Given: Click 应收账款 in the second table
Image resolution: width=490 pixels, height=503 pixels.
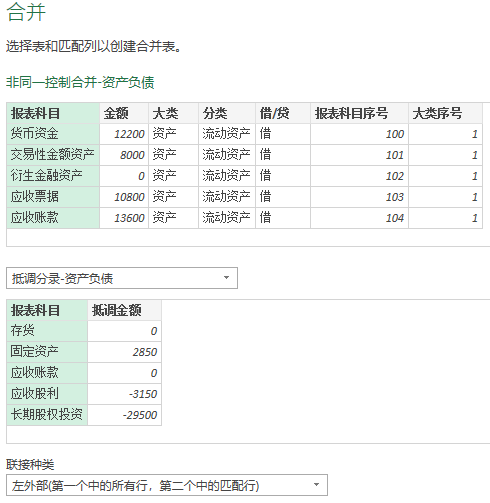Looking at the screenshot, I should point(47,373).
